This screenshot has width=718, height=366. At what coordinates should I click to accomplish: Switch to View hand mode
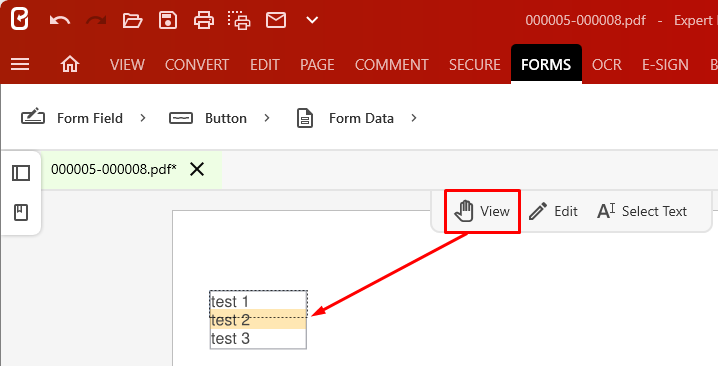pyautogui.click(x=482, y=211)
